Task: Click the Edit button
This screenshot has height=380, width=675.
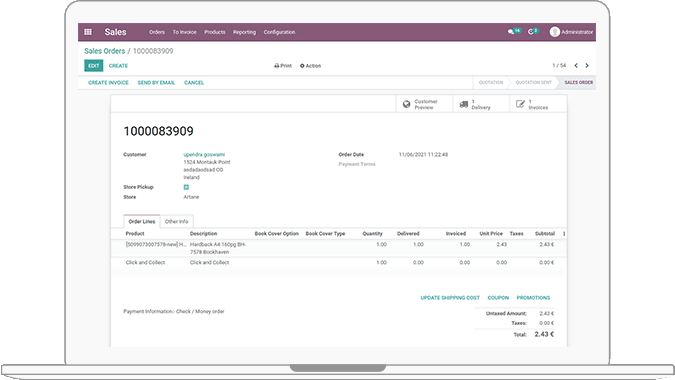Action: coord(93,65)
